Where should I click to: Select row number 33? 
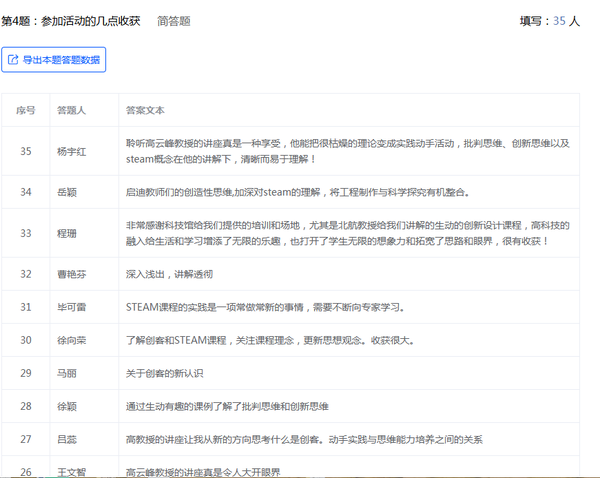(x=26, y=233)
